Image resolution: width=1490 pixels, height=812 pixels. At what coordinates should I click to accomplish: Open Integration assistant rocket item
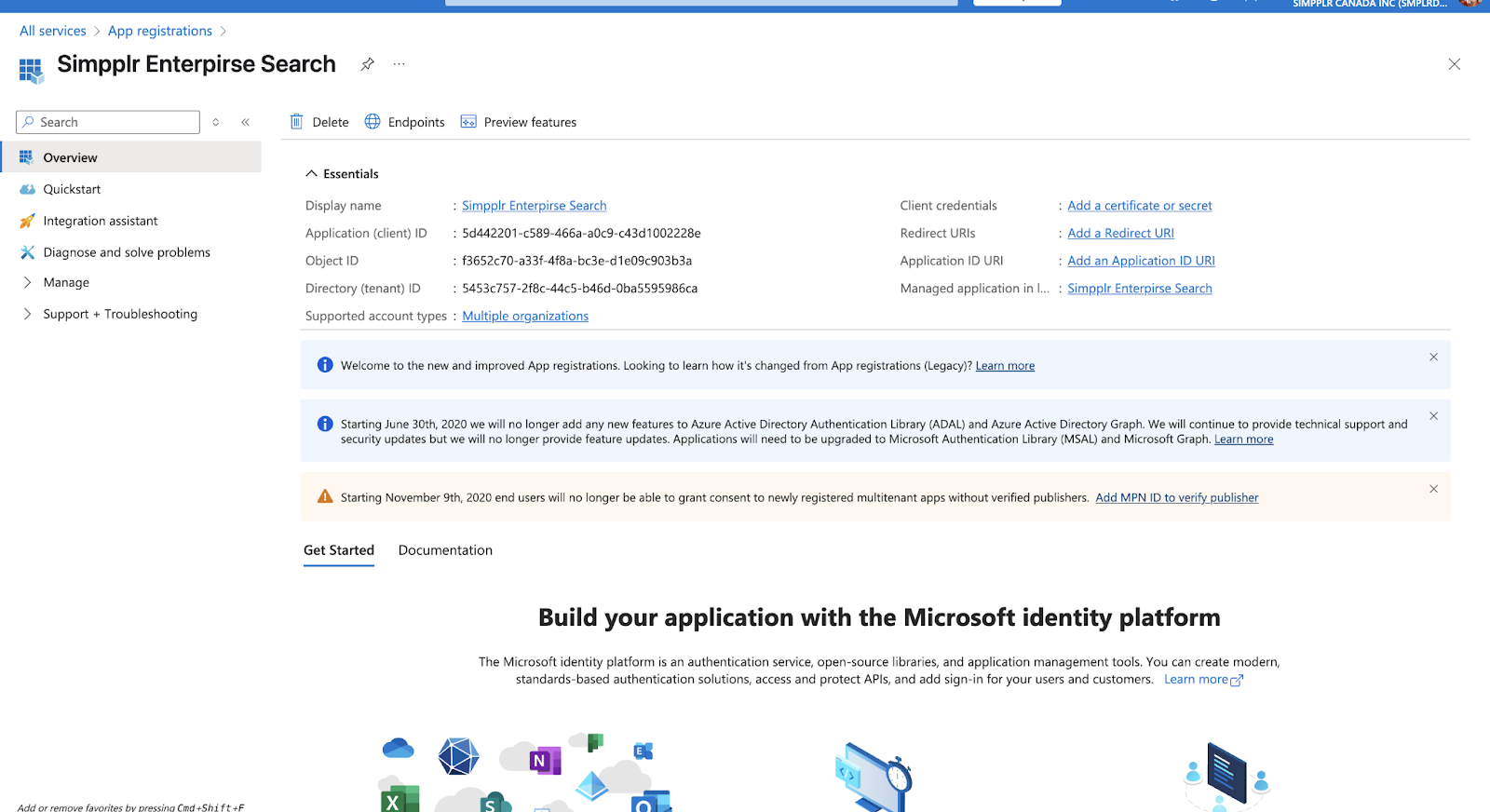pos(100,221)
